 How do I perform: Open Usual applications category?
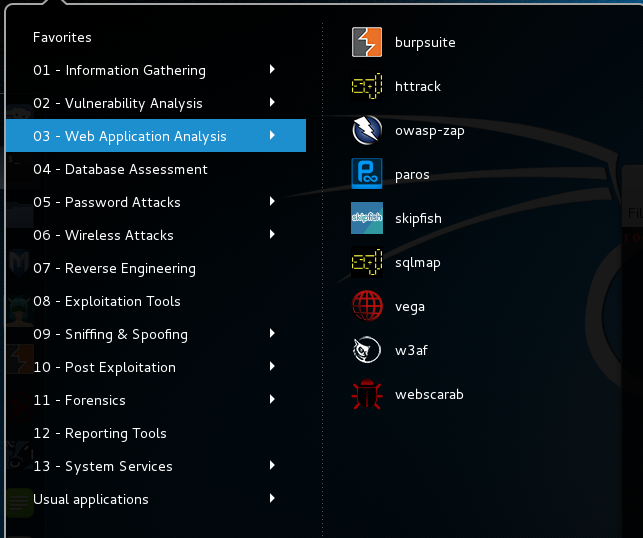pyautogui.click(x=156, y=499)
